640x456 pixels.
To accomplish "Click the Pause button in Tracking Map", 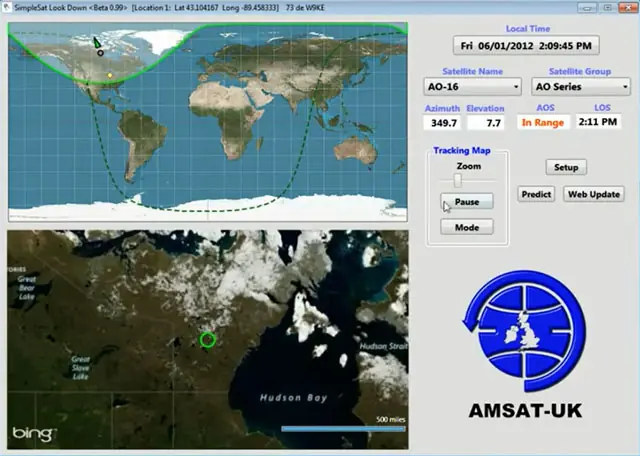I will (x=467, y=202).
